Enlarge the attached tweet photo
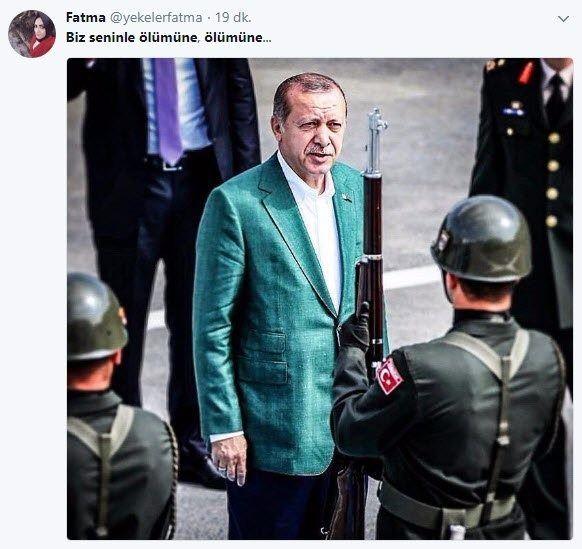The height and width of the screenshot is (549, 582). (x=320, y=299)
